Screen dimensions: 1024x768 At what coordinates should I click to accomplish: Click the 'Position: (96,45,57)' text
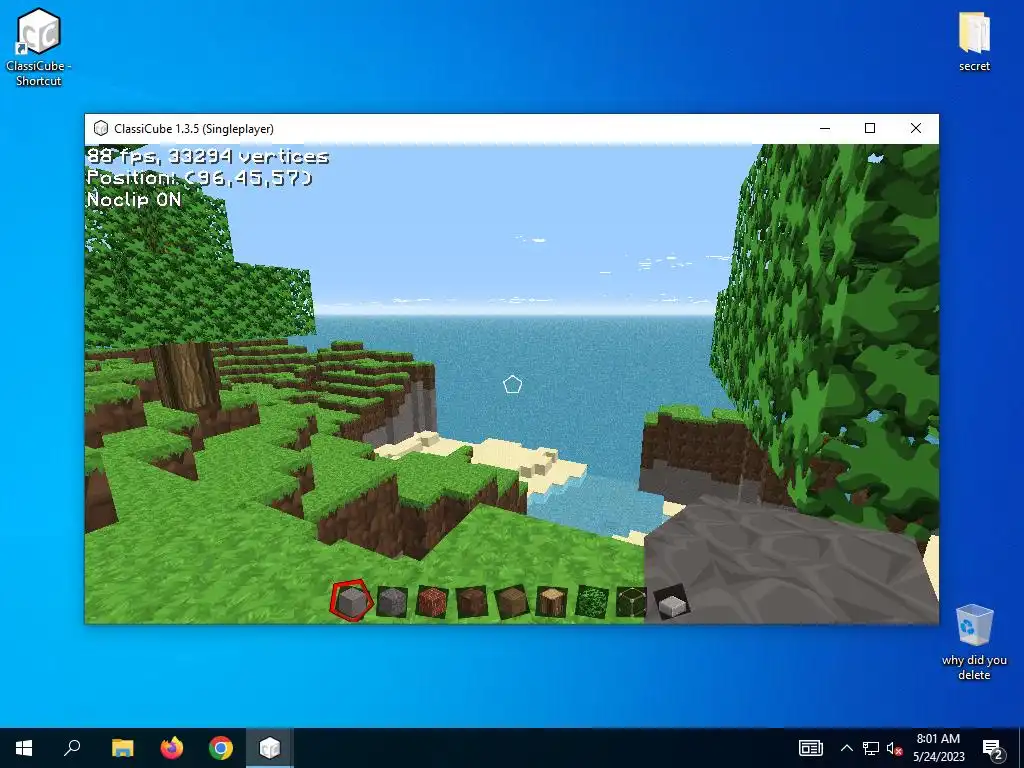[x=200, y=178]
